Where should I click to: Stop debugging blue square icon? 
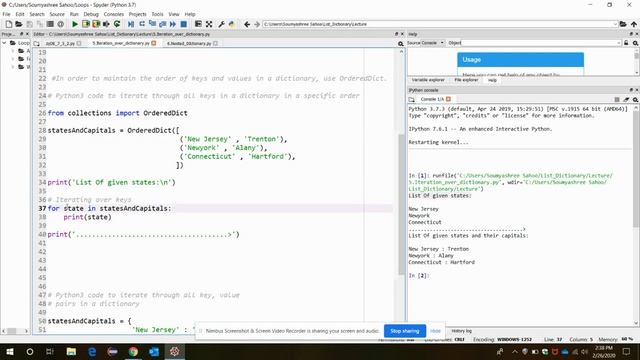pos(184,24)
